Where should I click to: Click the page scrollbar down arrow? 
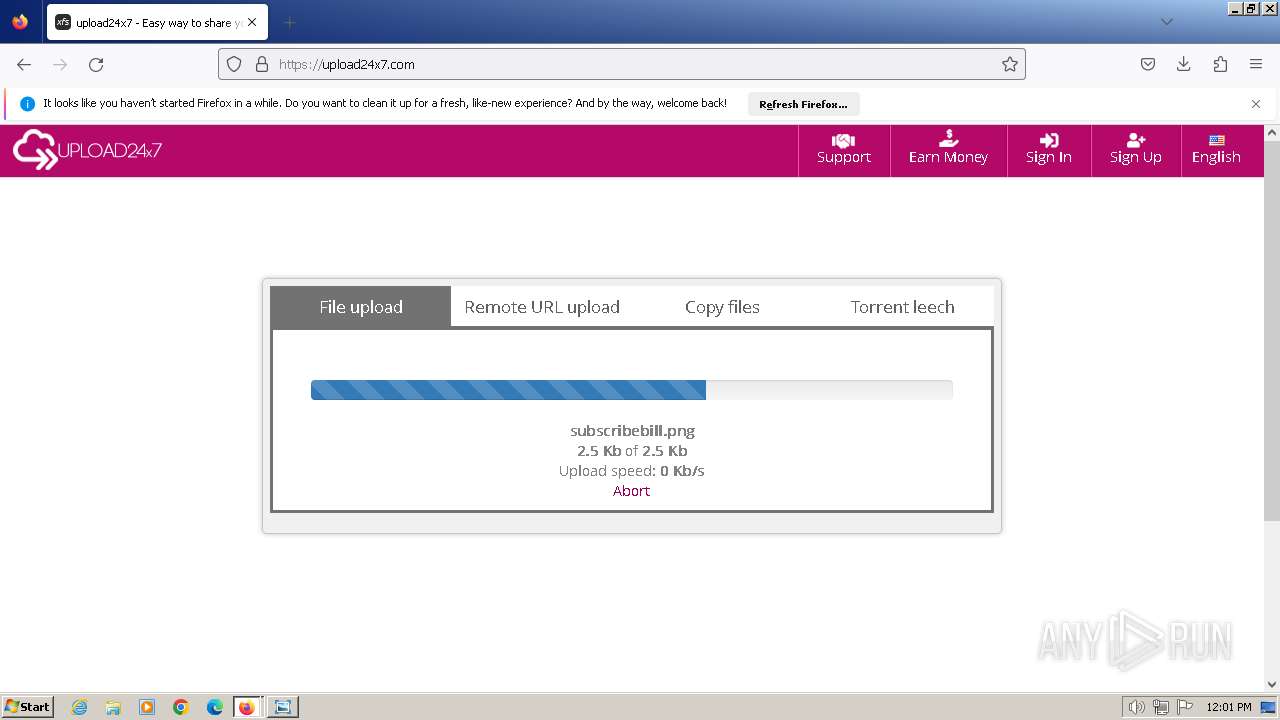coord(1272,685)
